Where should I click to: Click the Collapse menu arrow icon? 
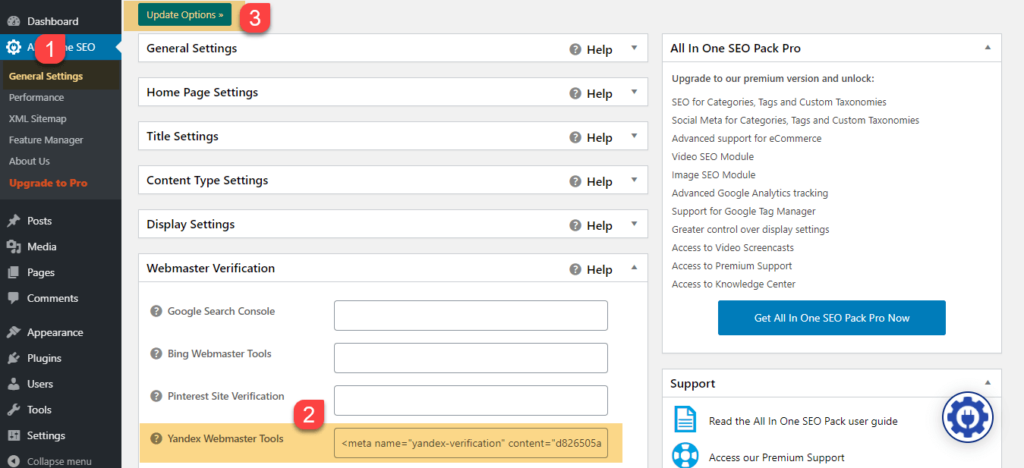14,461
